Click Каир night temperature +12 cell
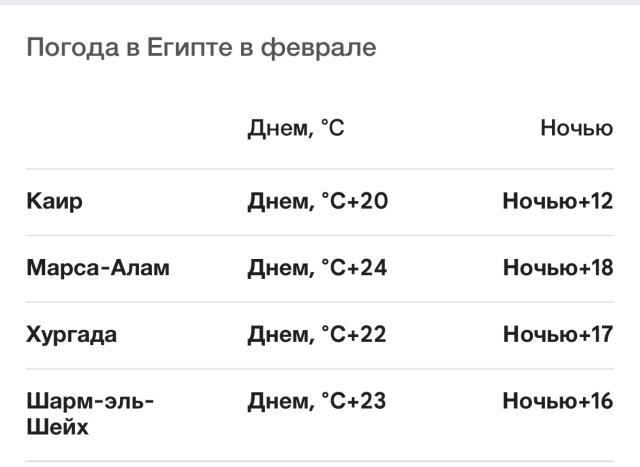 click(557, 202)
